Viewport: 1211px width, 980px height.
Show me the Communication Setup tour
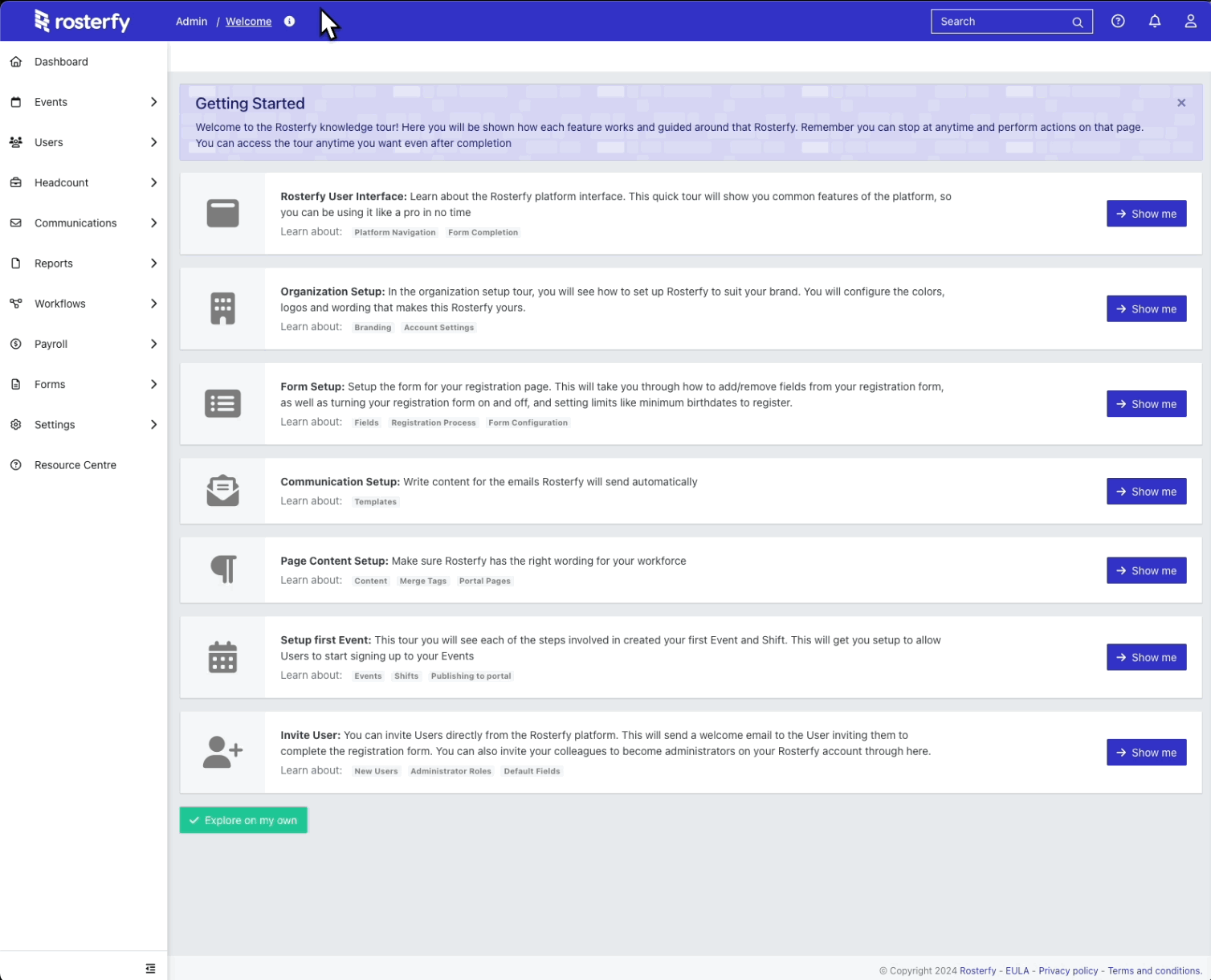tap(1146, 492)
